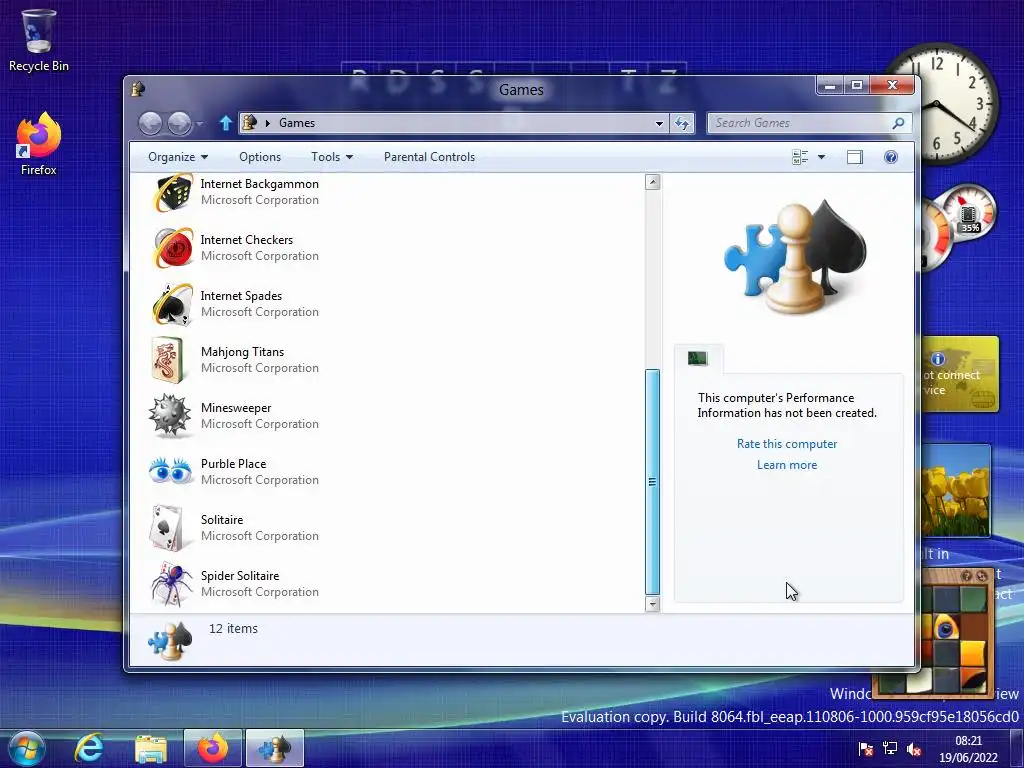Open Internet Explorer from taskbar
1024x768 pixels.
89,748
